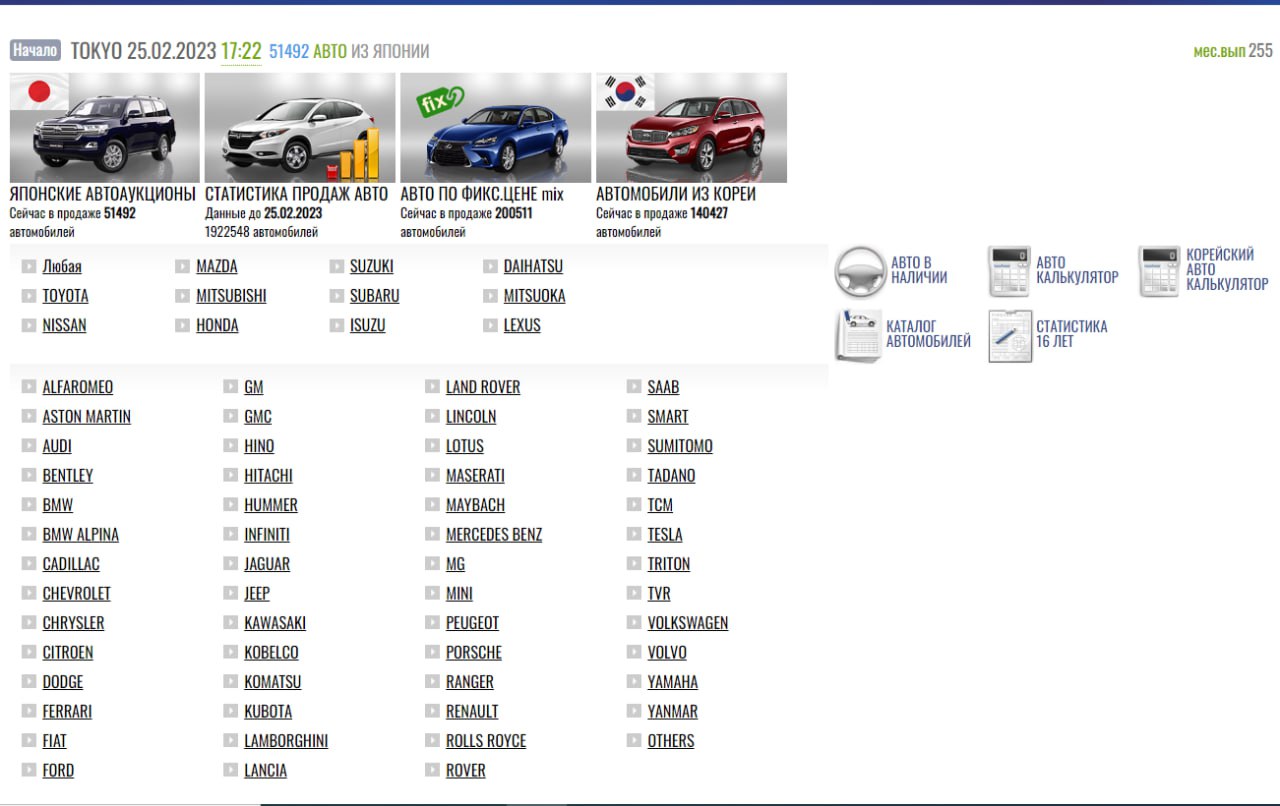1280x806 pixels.
Task: Click the arrow icon next to ALFAROMEO
Action: click(29, 387)
